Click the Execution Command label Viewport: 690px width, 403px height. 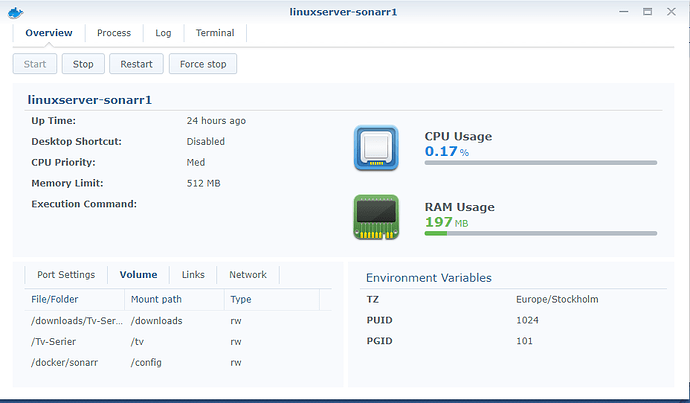[84, 204]
